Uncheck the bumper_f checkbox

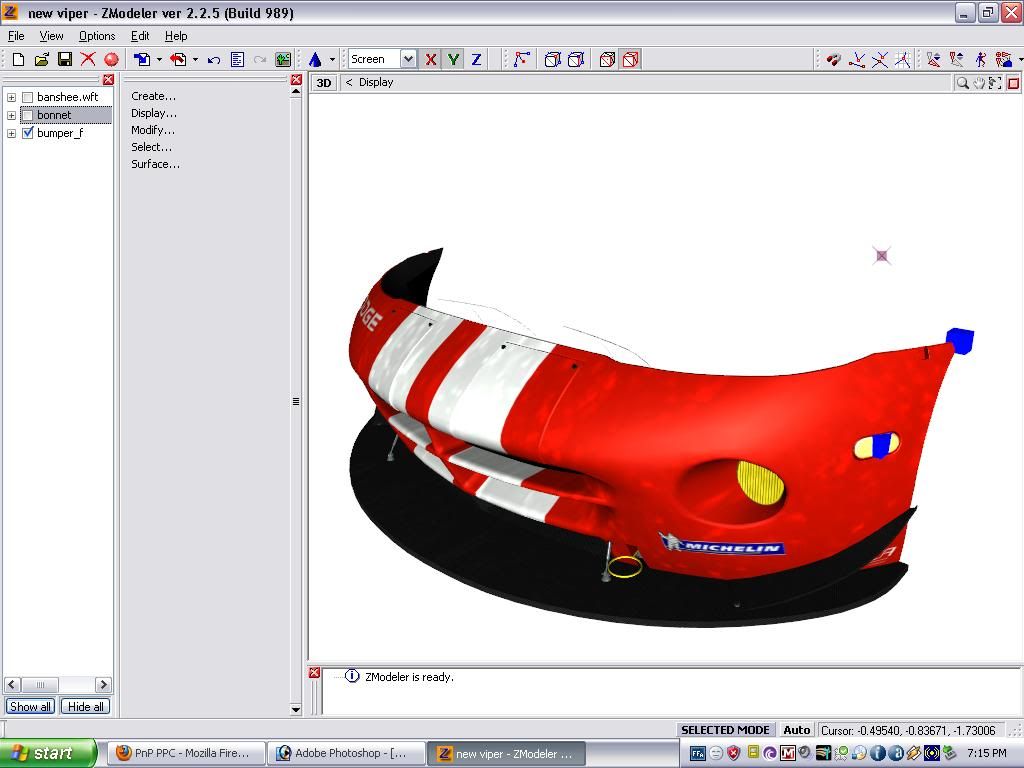tap(28, 133)
